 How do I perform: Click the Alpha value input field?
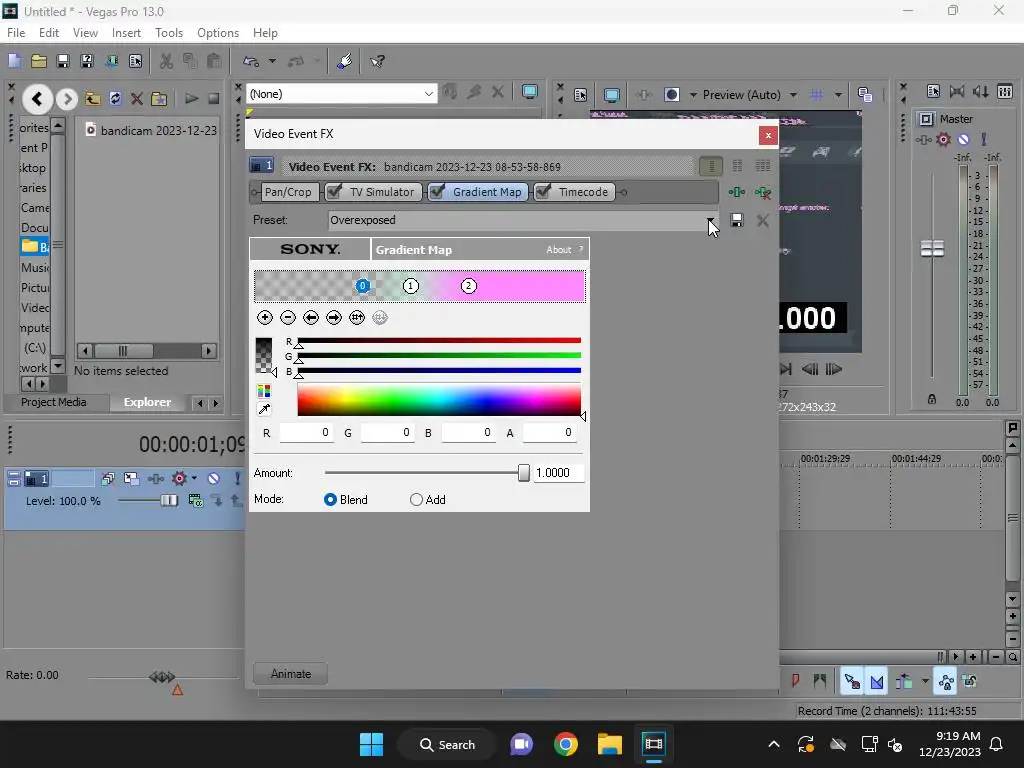[549, 432]
